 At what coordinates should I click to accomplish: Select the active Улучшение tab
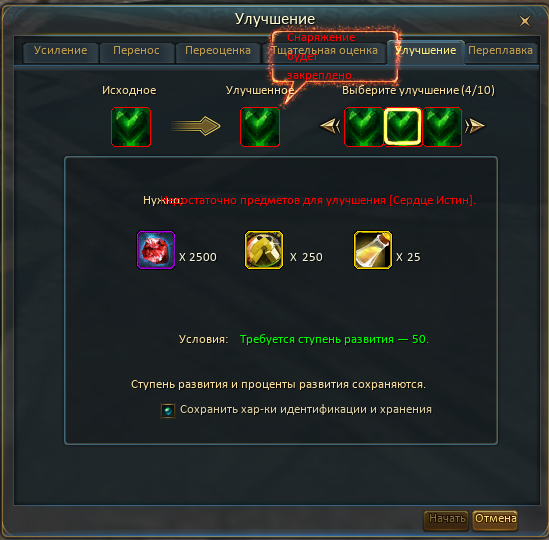pyautogui.click(x=426, y=52)
